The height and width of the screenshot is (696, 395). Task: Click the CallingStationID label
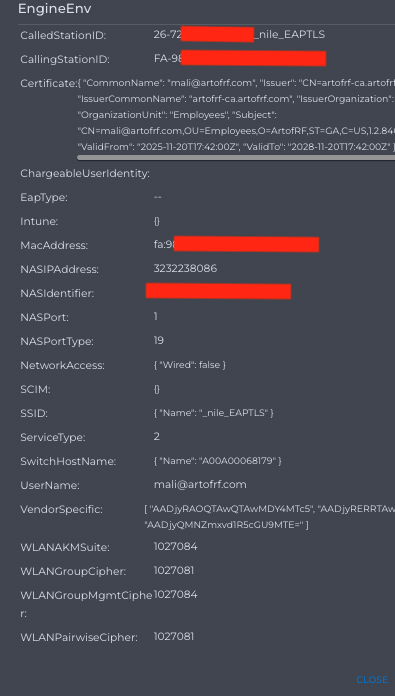(65, 59)
